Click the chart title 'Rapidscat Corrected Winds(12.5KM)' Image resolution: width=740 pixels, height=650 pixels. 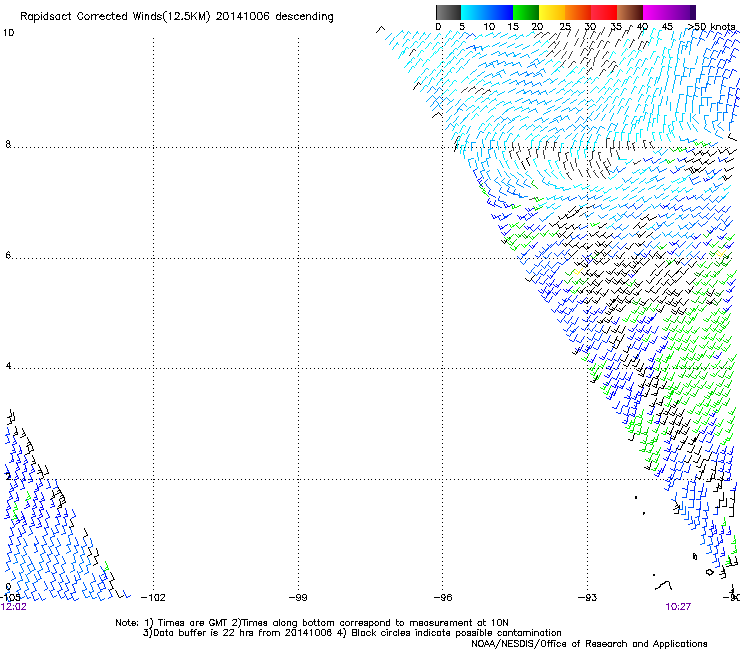115,17
